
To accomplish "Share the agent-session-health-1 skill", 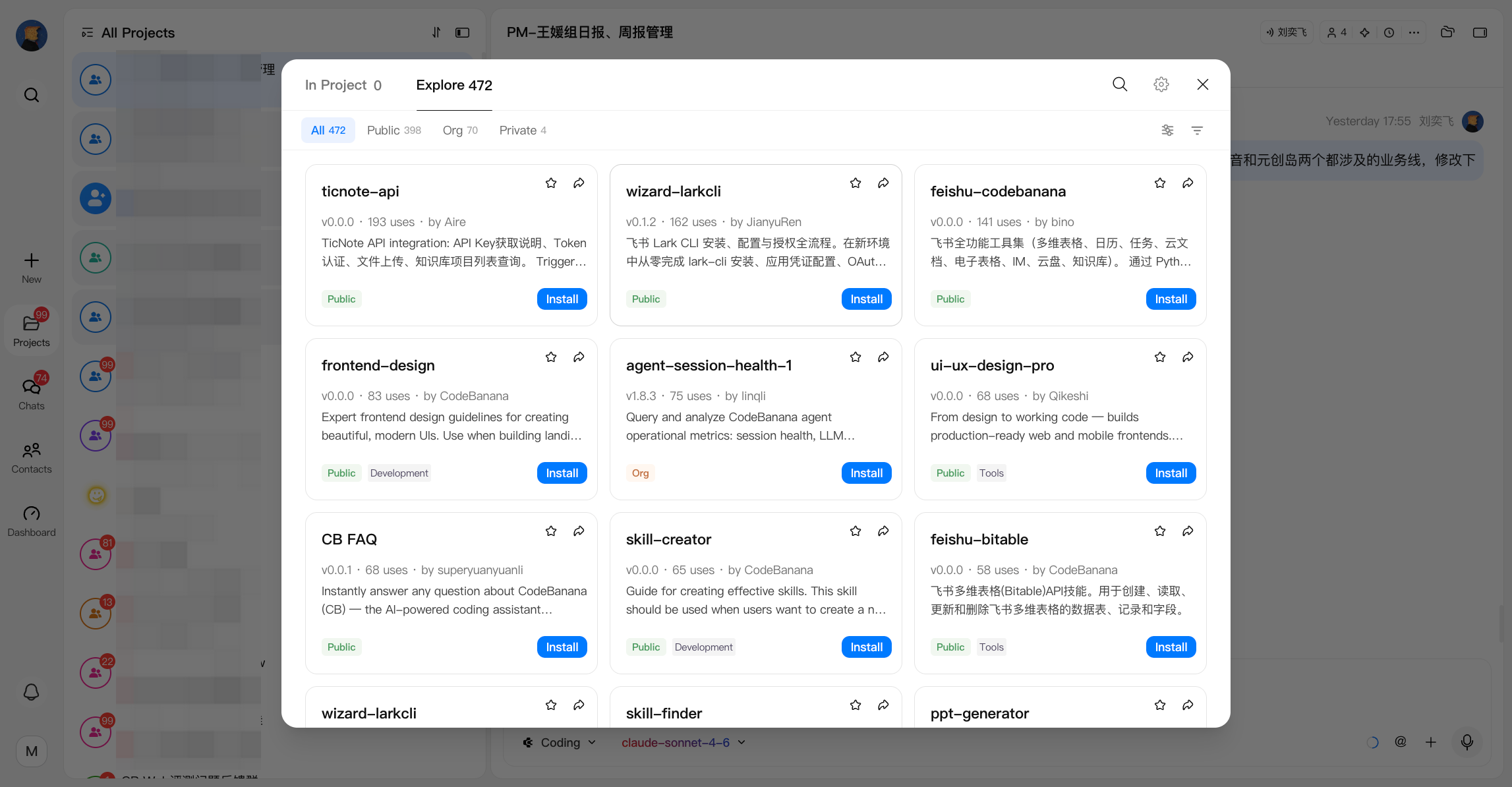I will pos(883,357).
